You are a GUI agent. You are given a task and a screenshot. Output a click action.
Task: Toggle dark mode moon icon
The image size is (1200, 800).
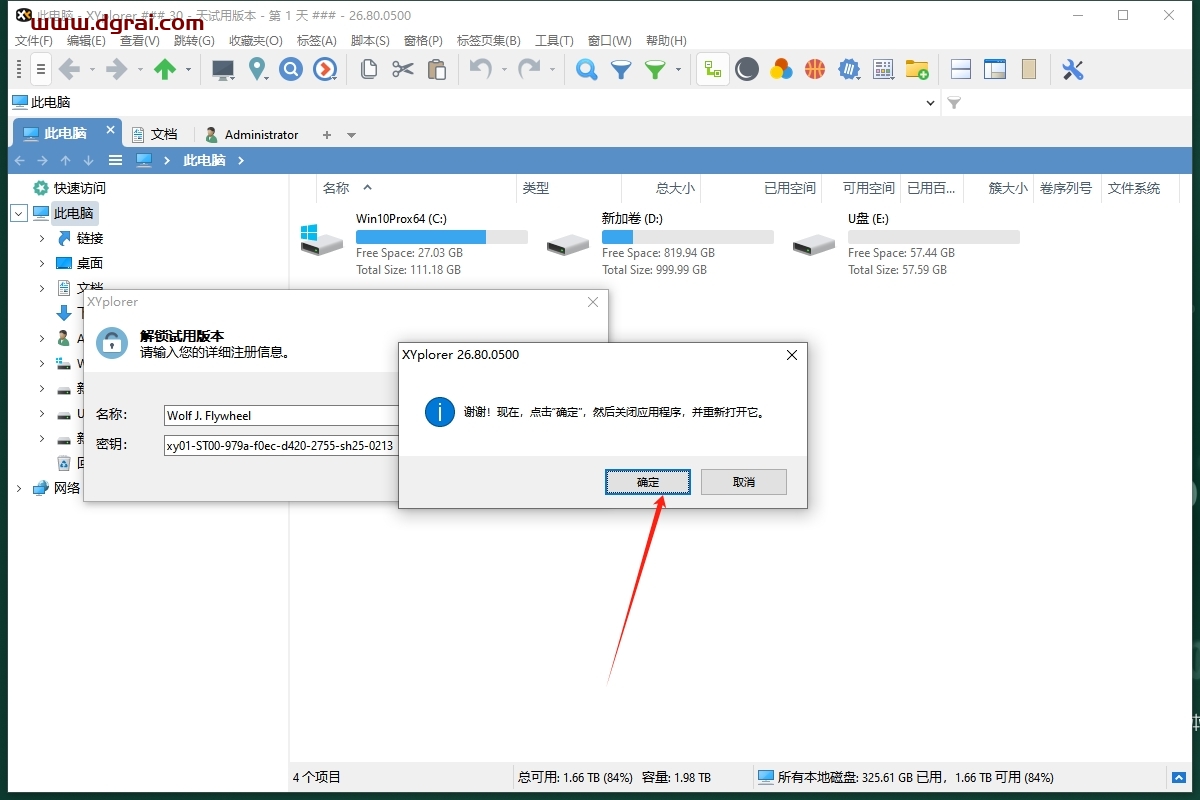747,69
